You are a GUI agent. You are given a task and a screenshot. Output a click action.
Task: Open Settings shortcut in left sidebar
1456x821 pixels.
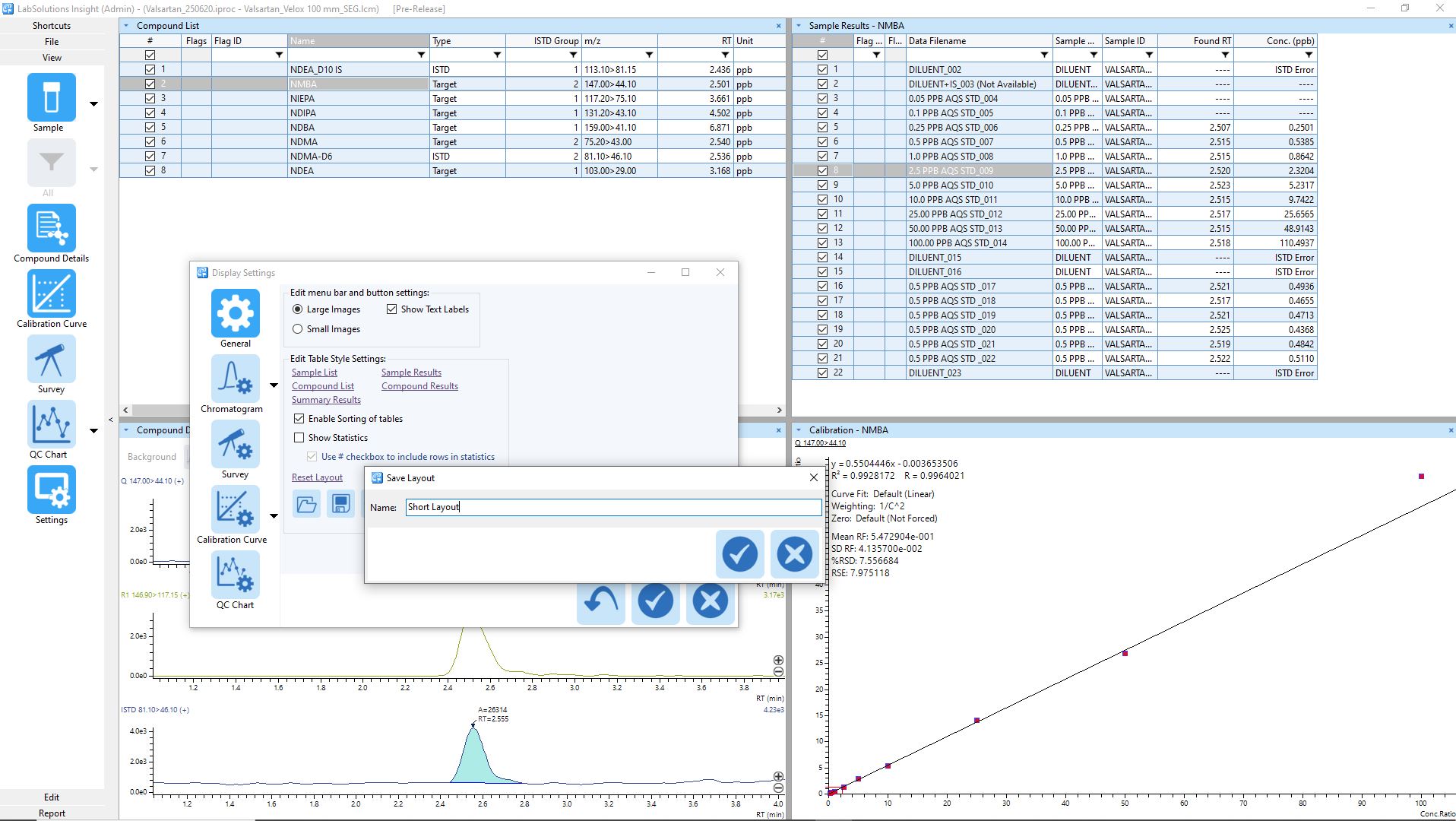[52, 490]
